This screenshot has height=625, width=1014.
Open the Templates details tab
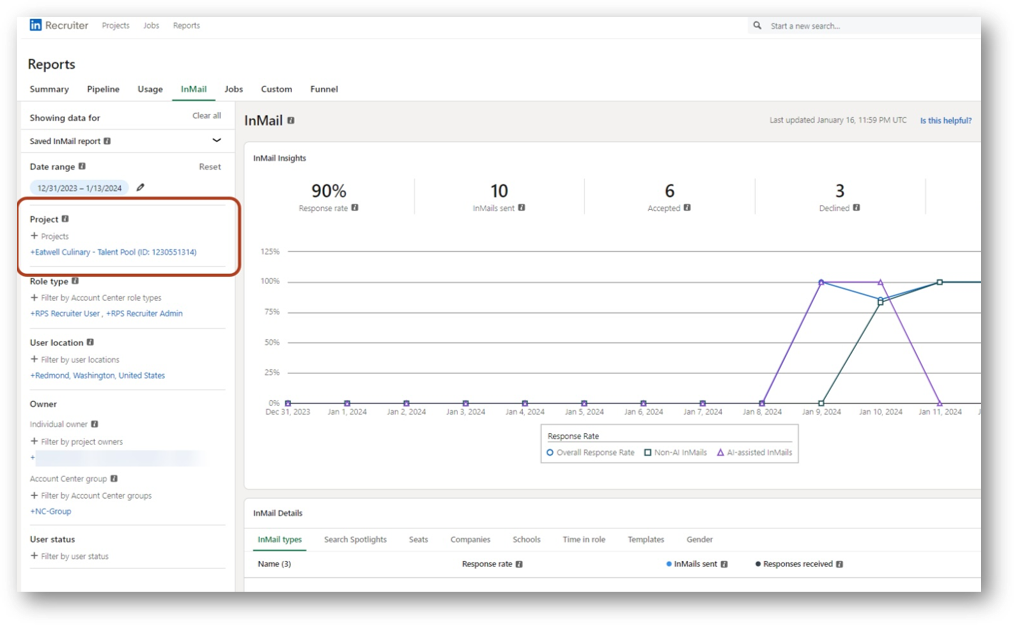[x=646, y=540]
